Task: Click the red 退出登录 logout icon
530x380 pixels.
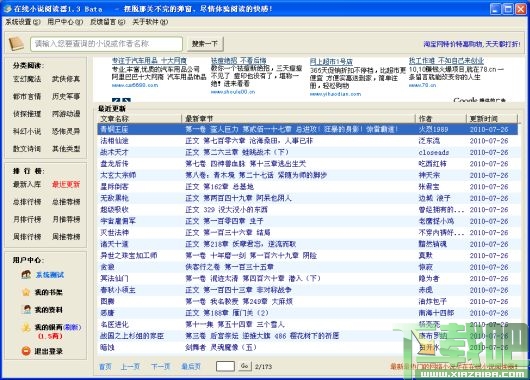Action: tap(26, 351)
